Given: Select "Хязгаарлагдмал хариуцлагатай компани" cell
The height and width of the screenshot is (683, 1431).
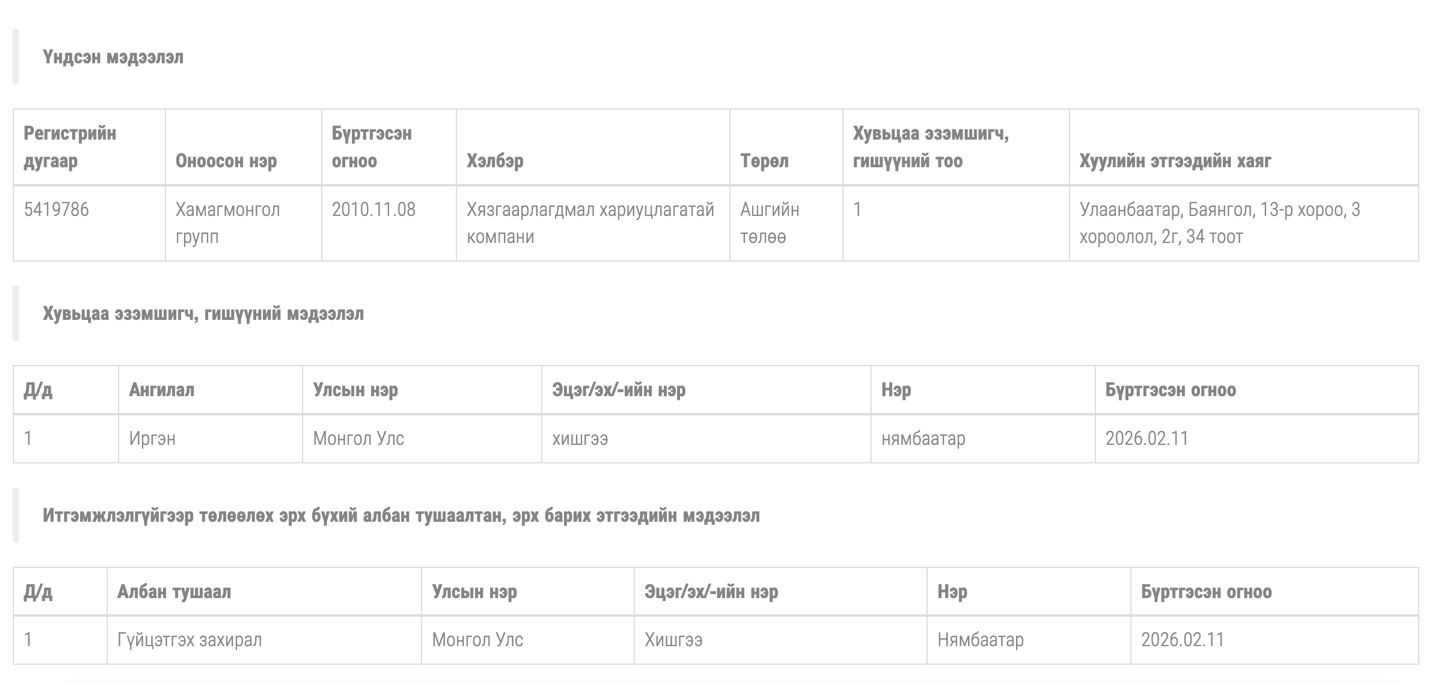Looking at the screenshot, I should coord(590,223).
